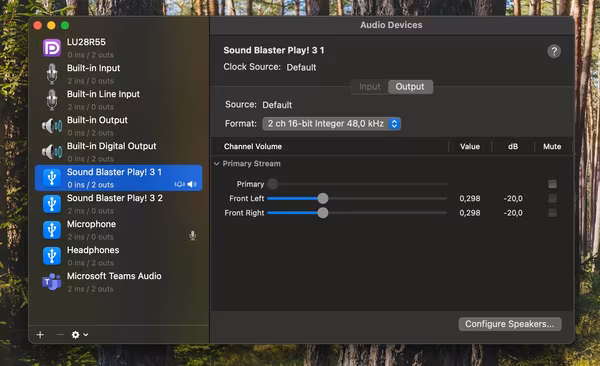Select Built-in Digital Output device
Viewport: 600px width, 366px height.
click(x=119, y=152)
